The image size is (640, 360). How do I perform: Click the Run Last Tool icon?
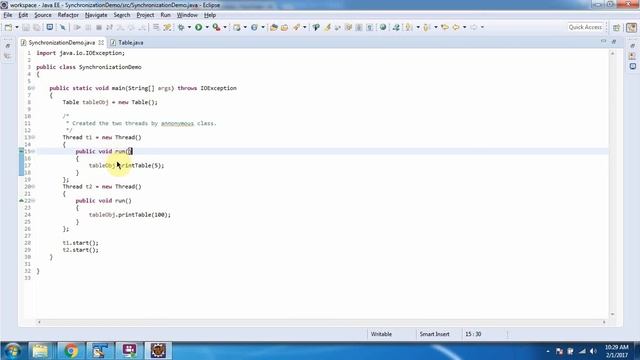click(216, 27)
